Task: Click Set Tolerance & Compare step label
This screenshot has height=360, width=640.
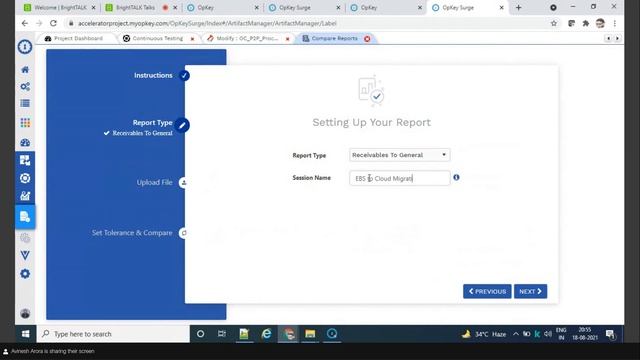Action: (132, 233)
